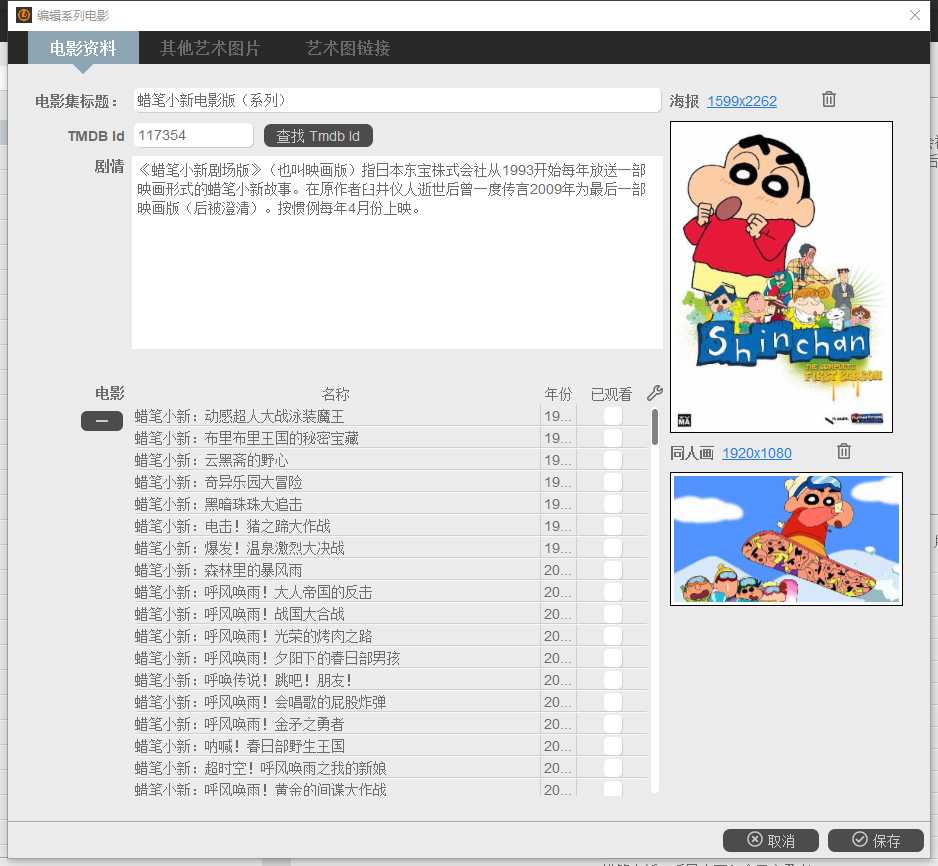Click the Shinchan poster thumbnail
Image resolution: width=938 pixels, height=866 pixels.
click(781, 277)
